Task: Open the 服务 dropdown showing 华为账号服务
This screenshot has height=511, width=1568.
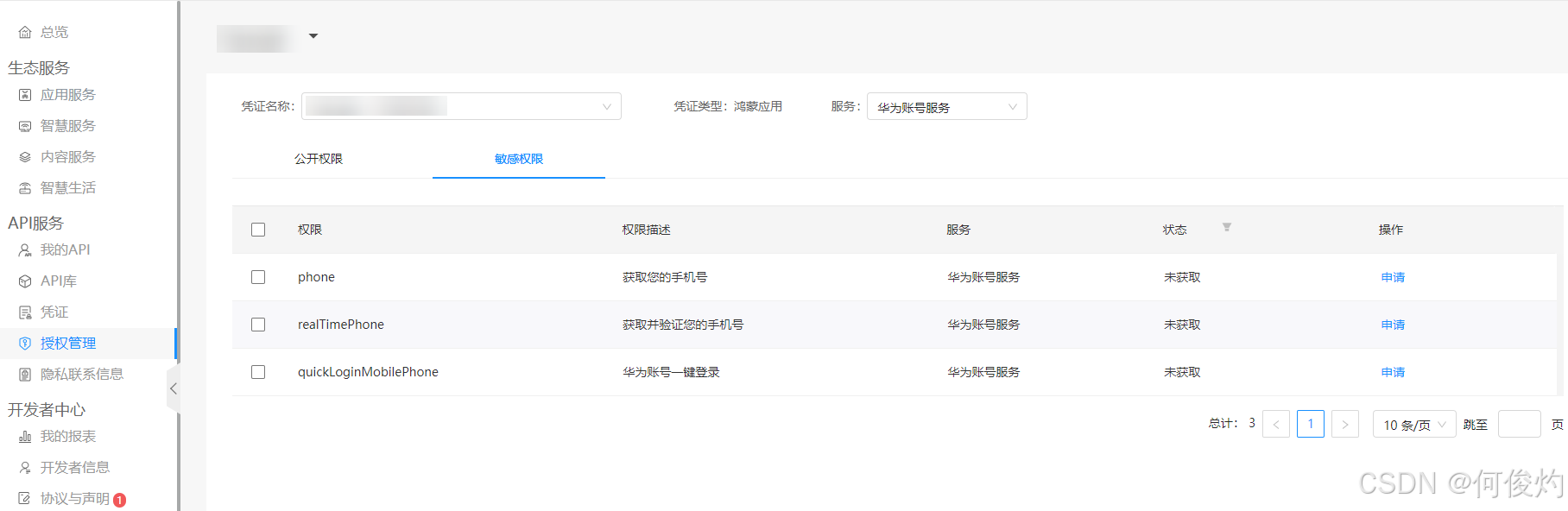Action: pos(947,106)
